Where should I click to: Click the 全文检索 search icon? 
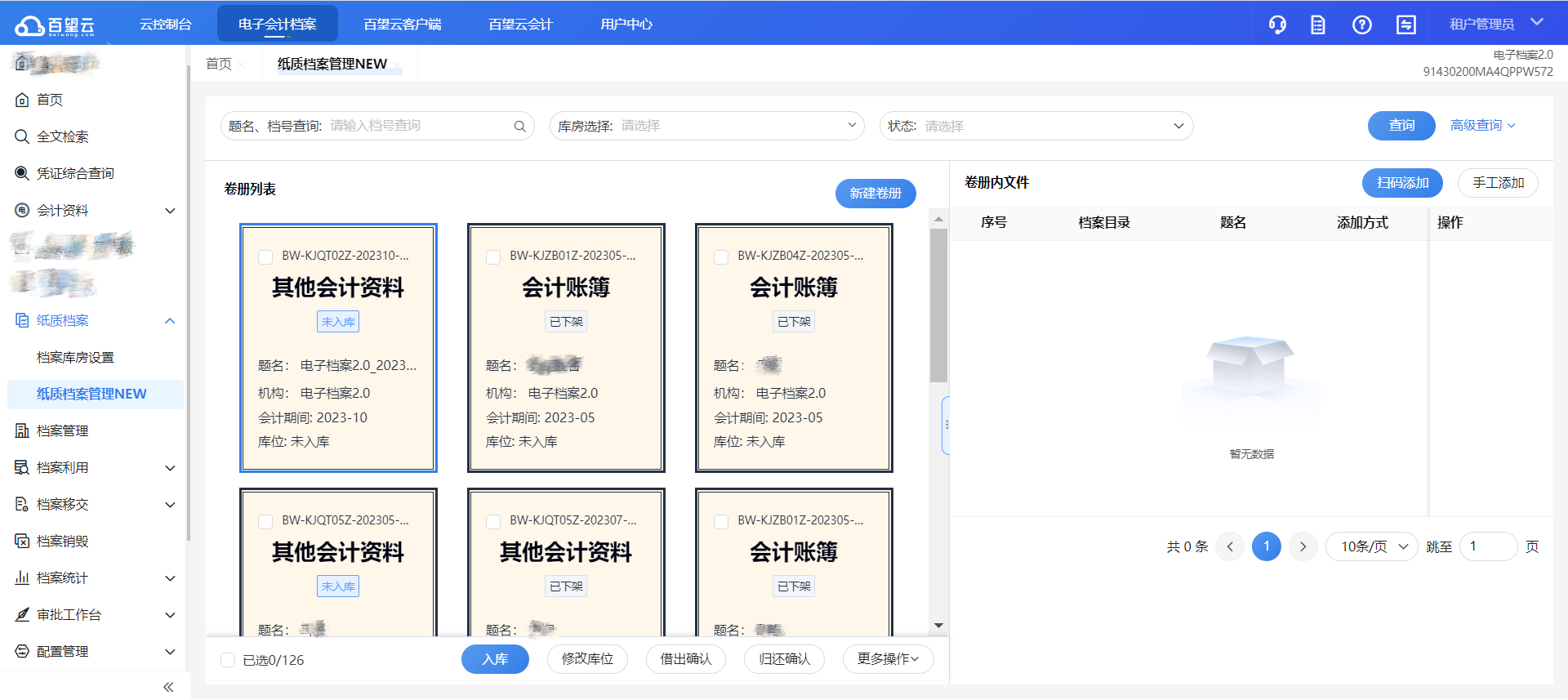22,136
